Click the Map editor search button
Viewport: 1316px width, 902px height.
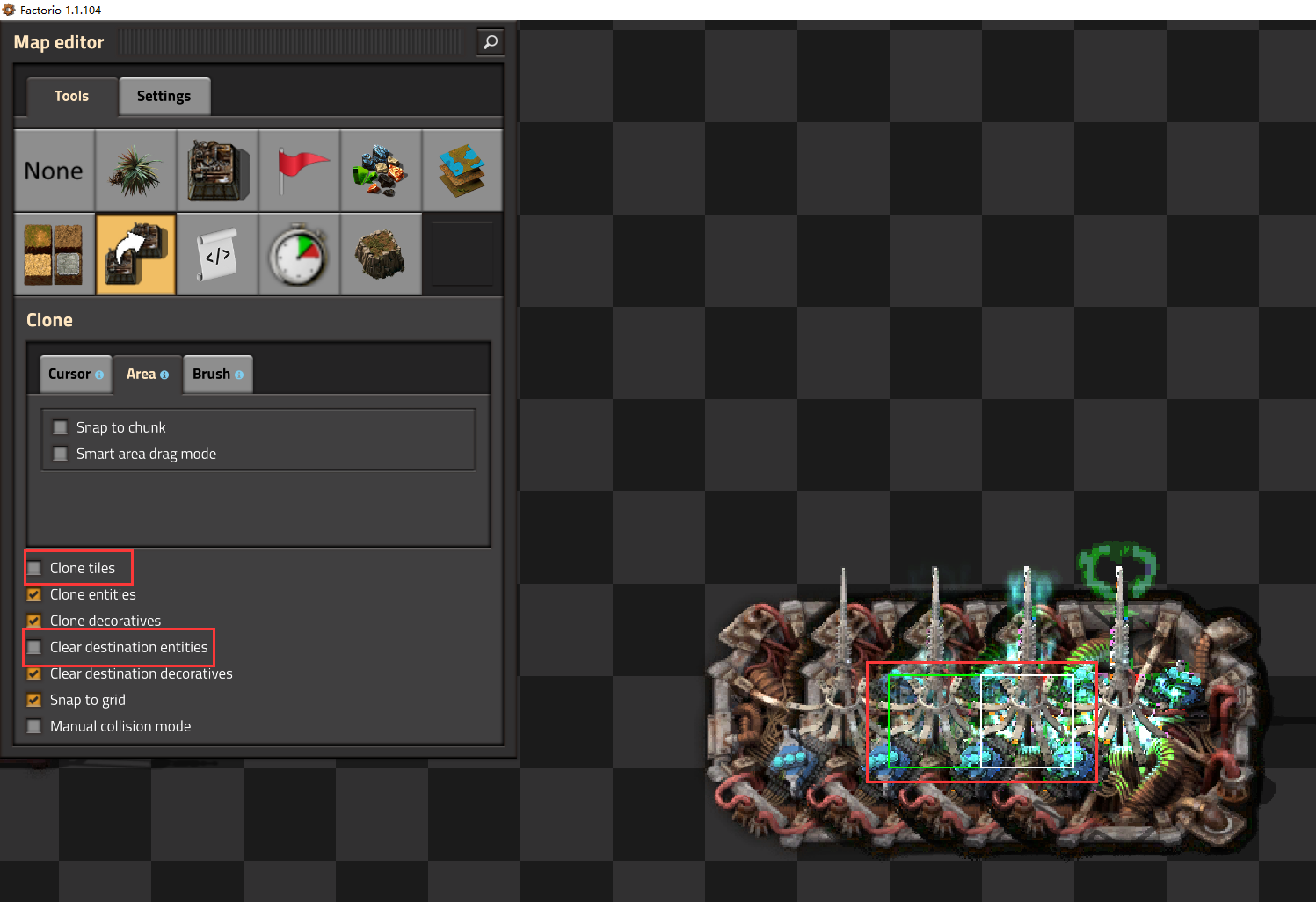[491, 41]
